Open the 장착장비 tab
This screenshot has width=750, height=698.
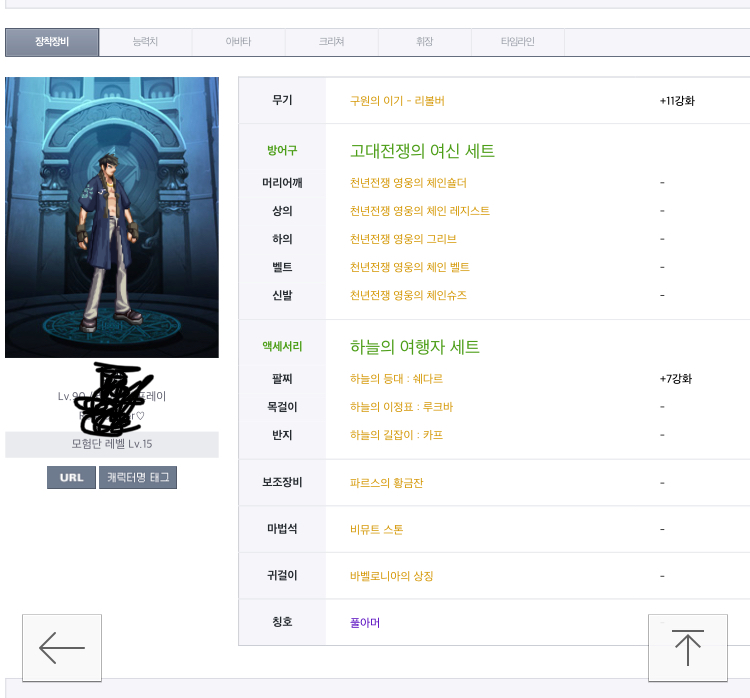click(x=52, y=42)
